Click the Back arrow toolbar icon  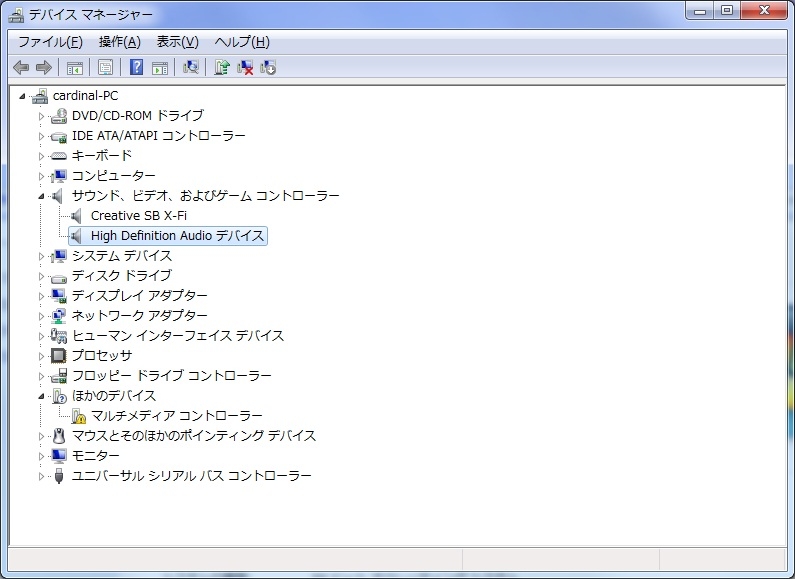click(21, 67)
